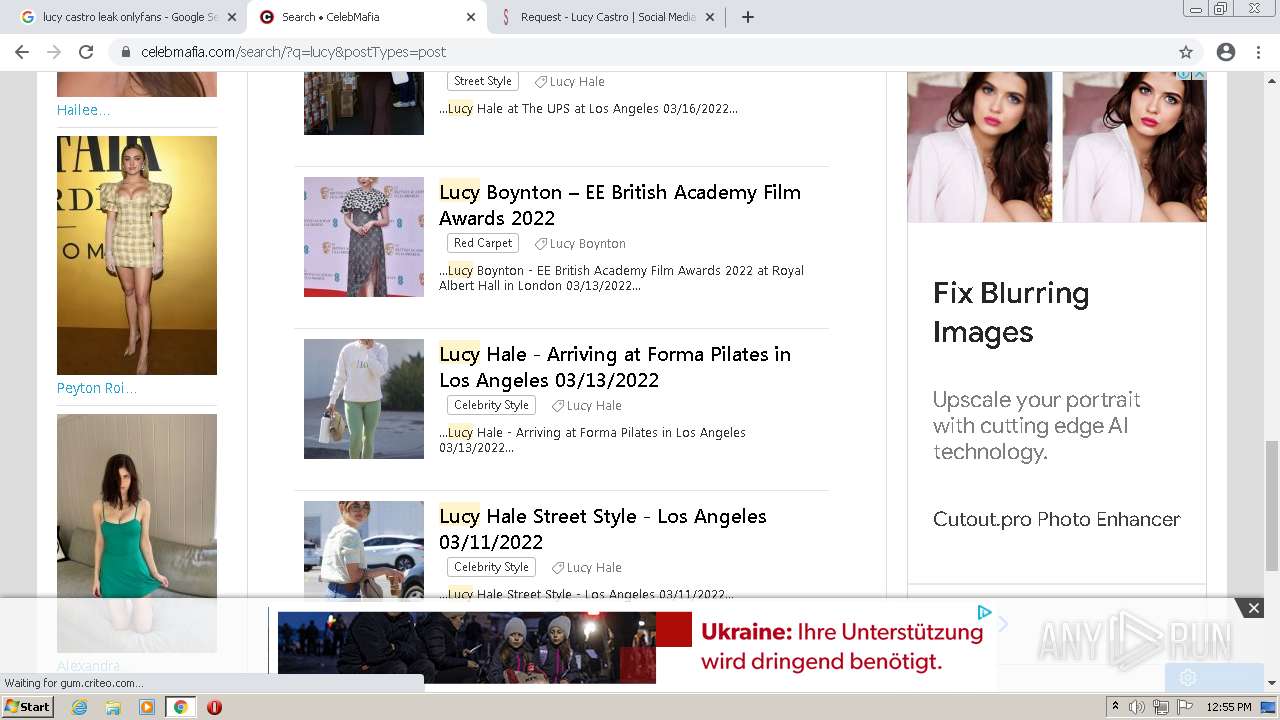Viewport: 1280px width, 720px height.
Task: Show hidden system tray icons
Action: [x=1115, y=707]
